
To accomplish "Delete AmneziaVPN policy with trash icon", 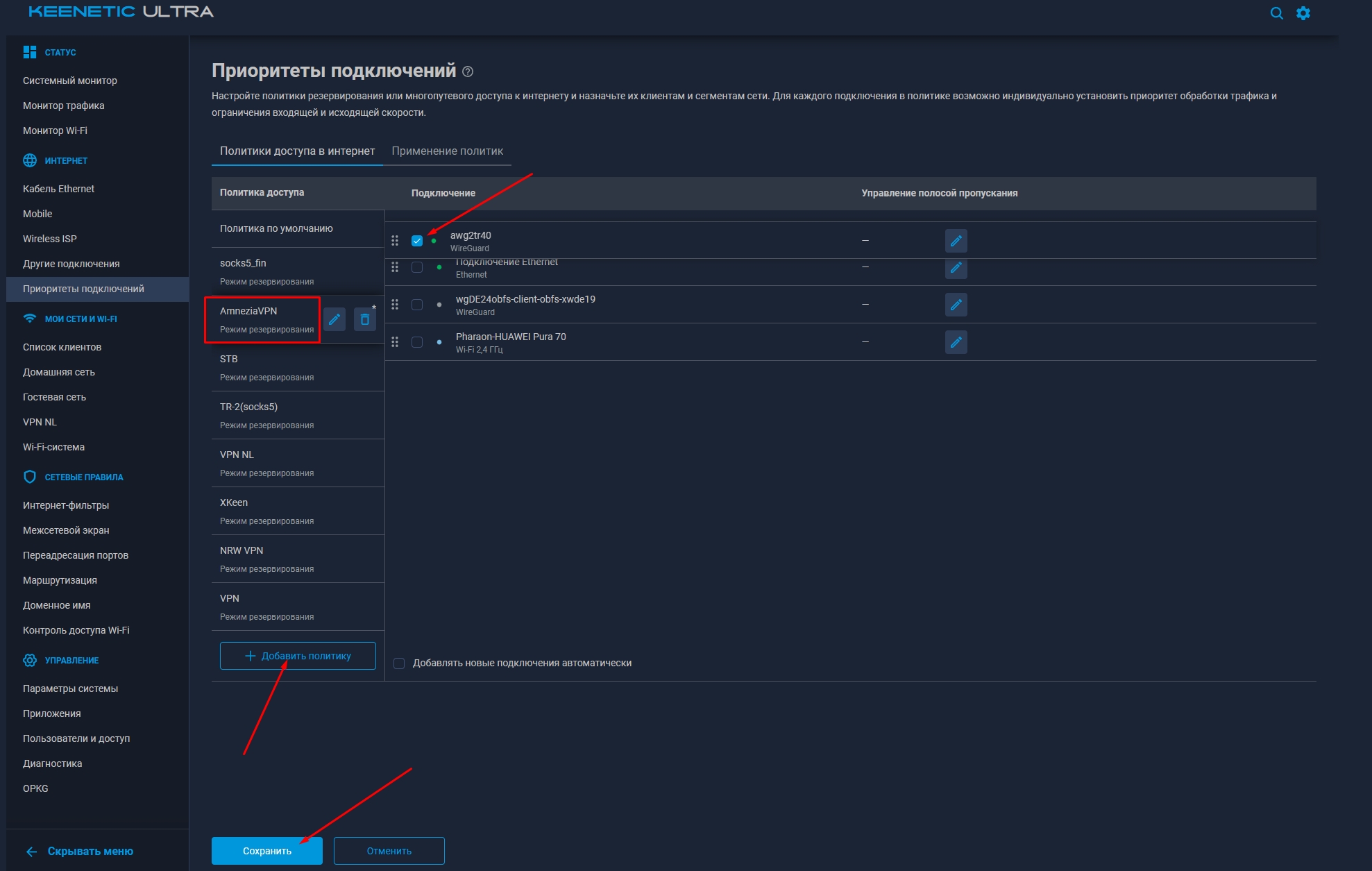I will tap(365, 319).
